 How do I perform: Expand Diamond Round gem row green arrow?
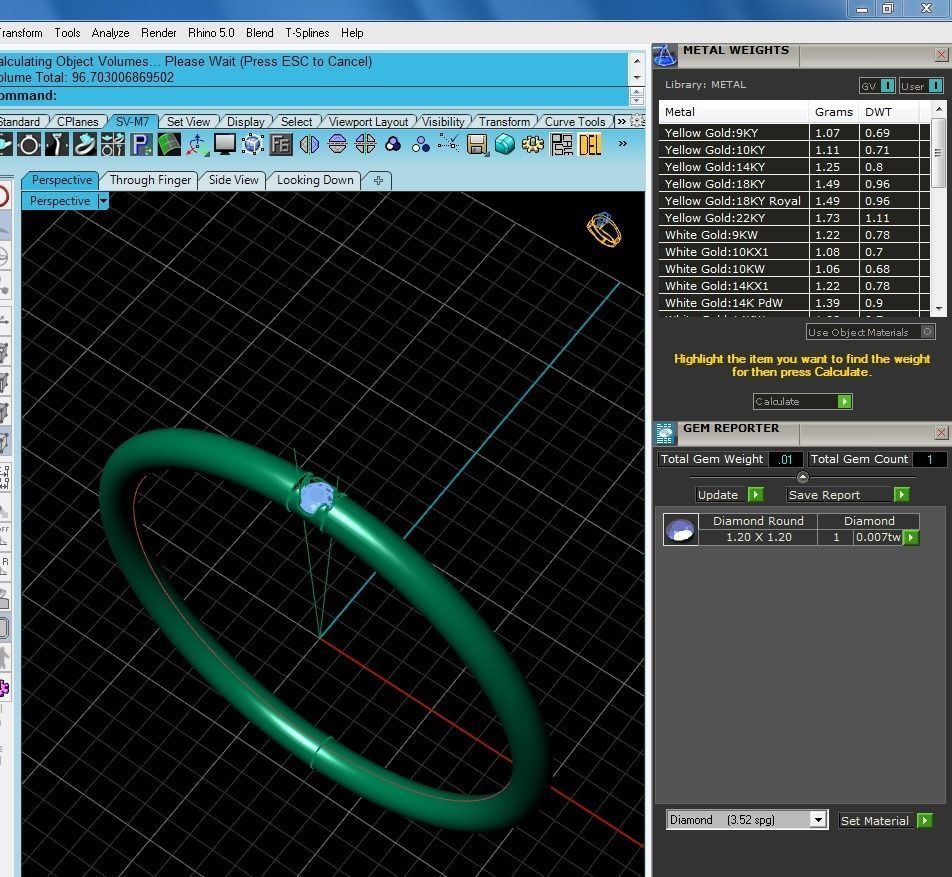[x=911, y=537]
